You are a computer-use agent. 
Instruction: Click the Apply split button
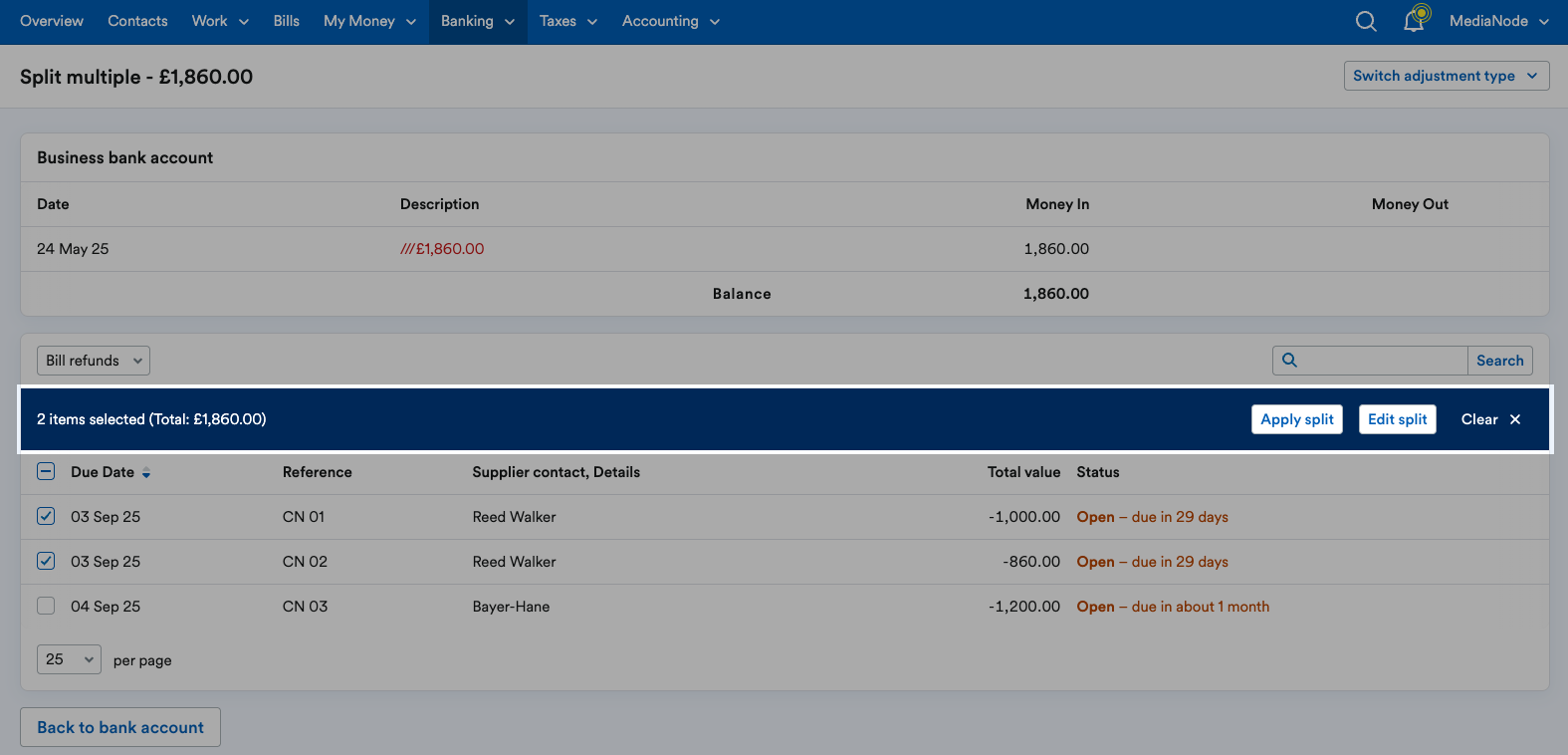tap(1297, 419)
